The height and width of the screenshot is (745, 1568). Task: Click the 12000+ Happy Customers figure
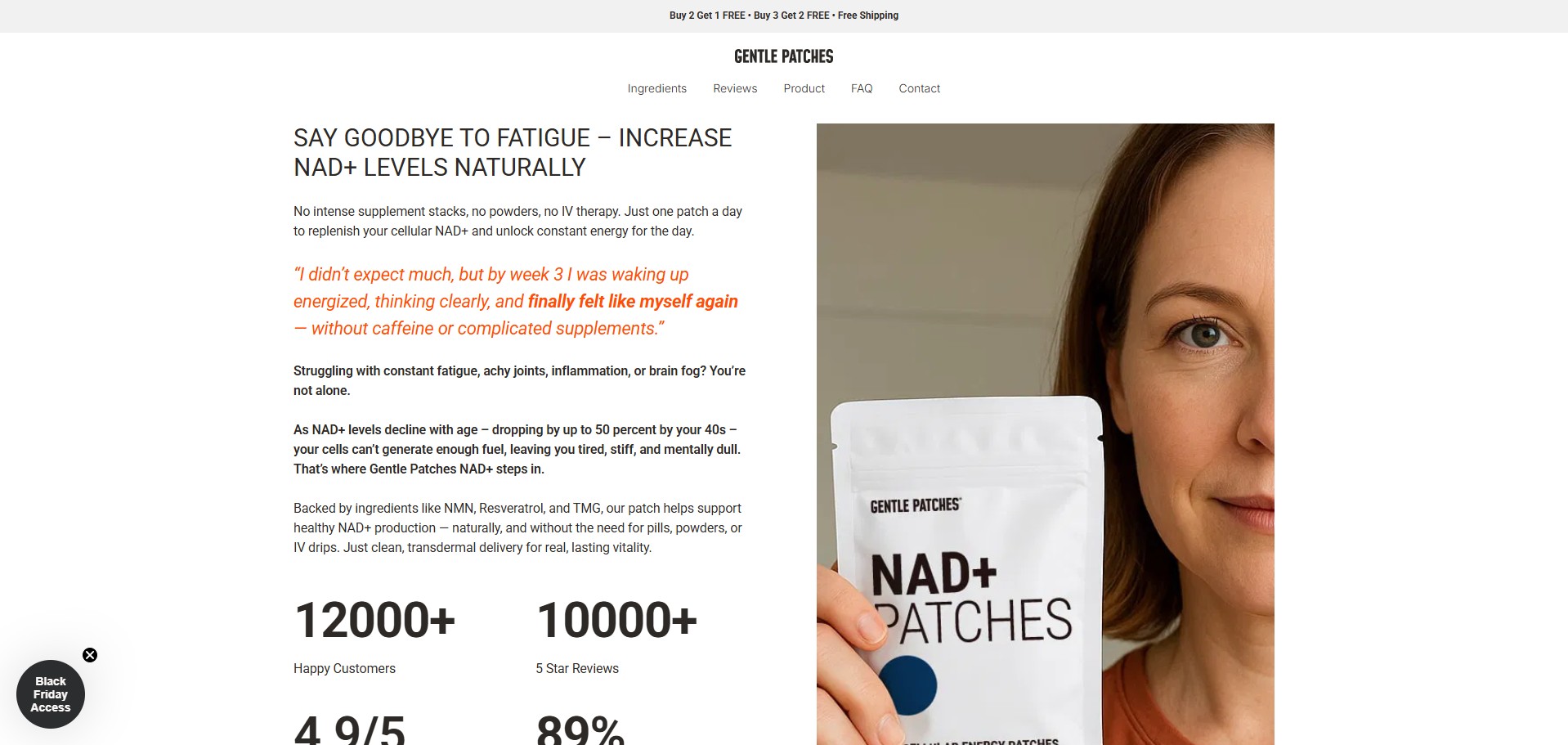click(x=374, y=620)
